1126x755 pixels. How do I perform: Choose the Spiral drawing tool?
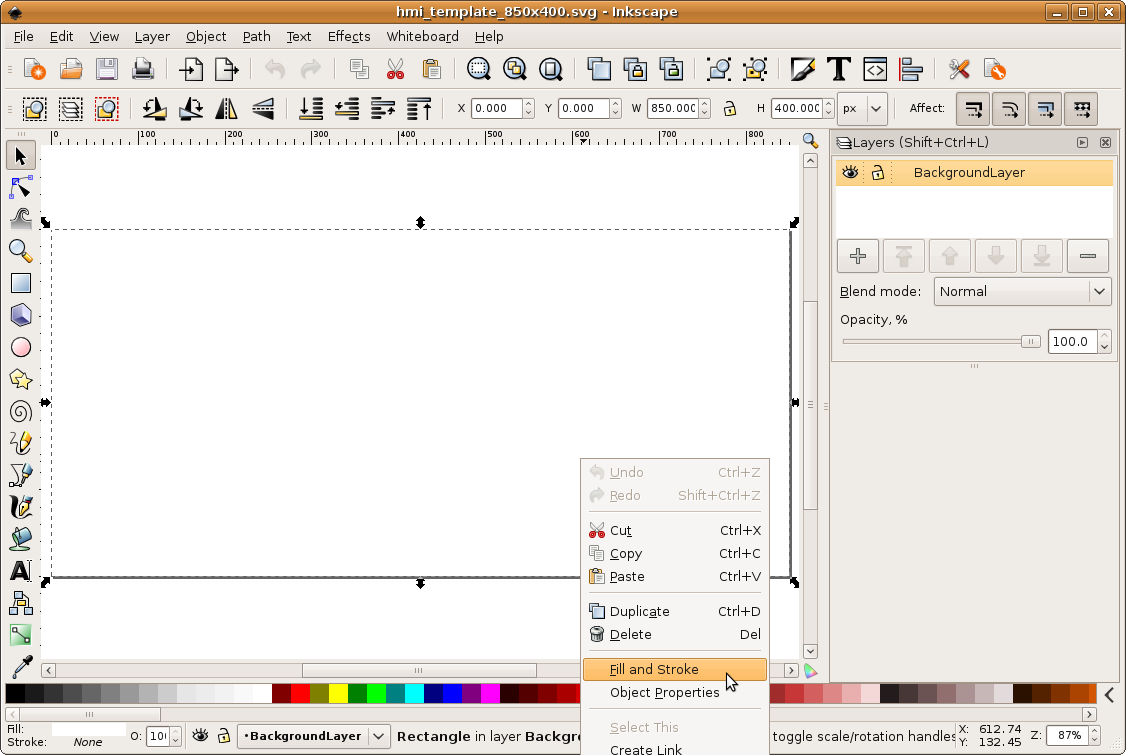point(21,411)
